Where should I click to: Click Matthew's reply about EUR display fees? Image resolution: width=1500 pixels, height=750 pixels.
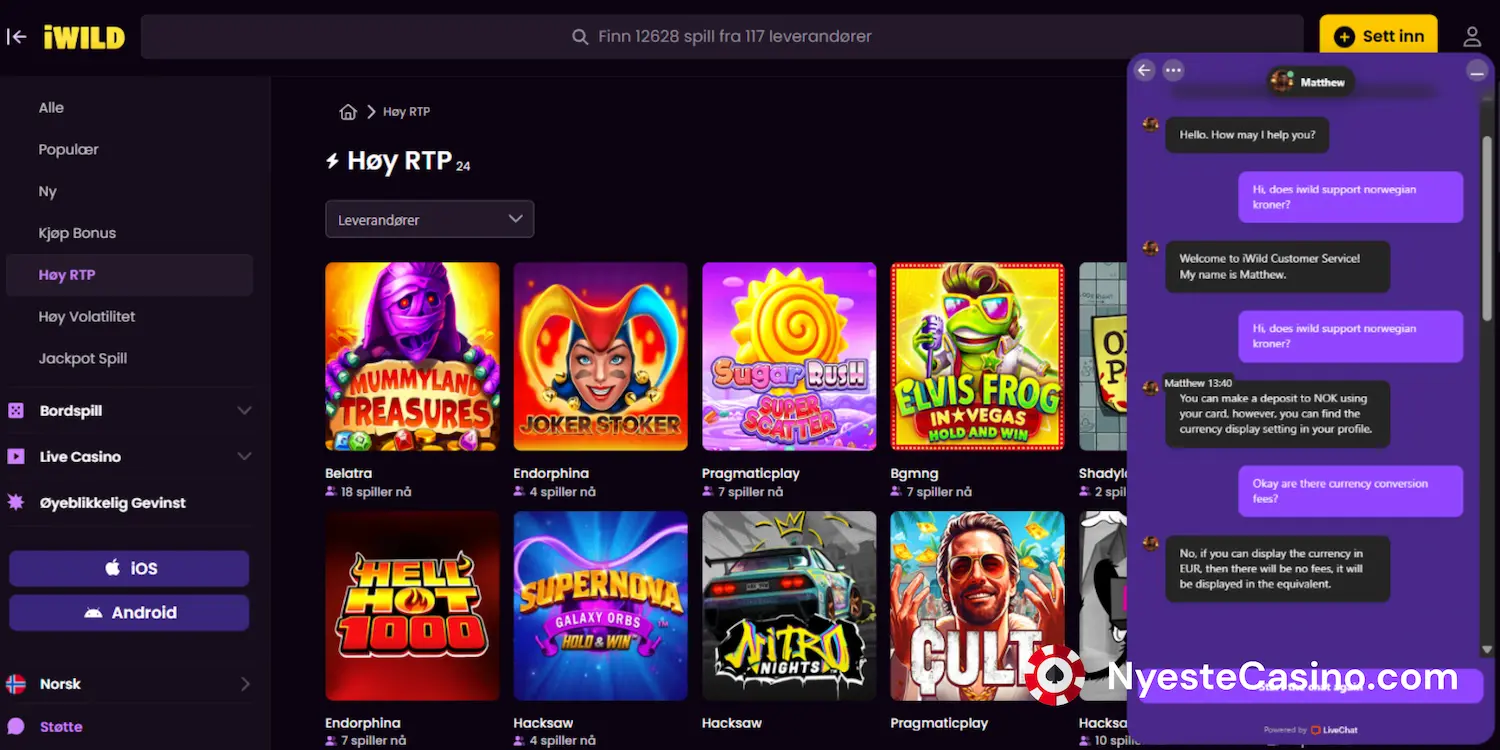tap(1277, 569)
